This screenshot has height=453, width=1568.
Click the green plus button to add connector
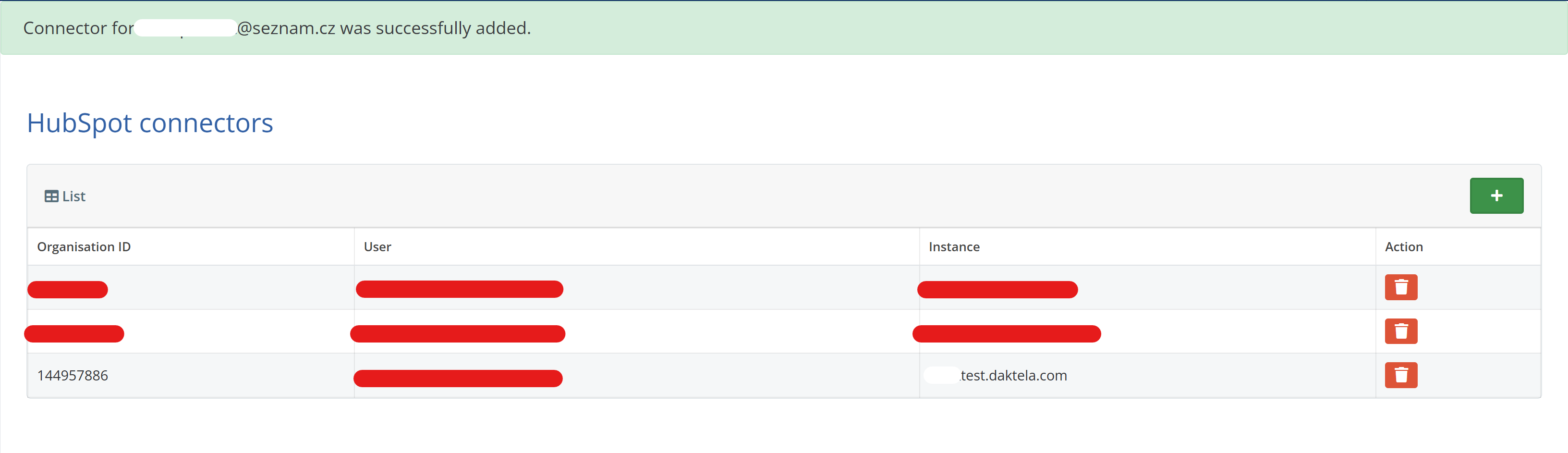[1495, 196]
